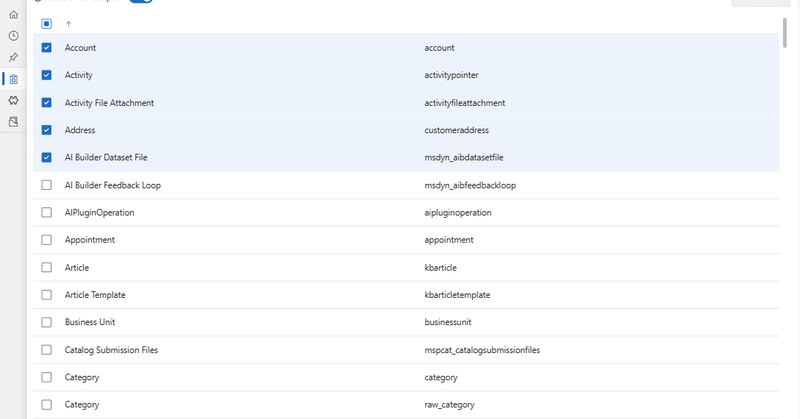Click the raw_category logical name
This screenshot has height=419, width=800.
click(449, 405)
